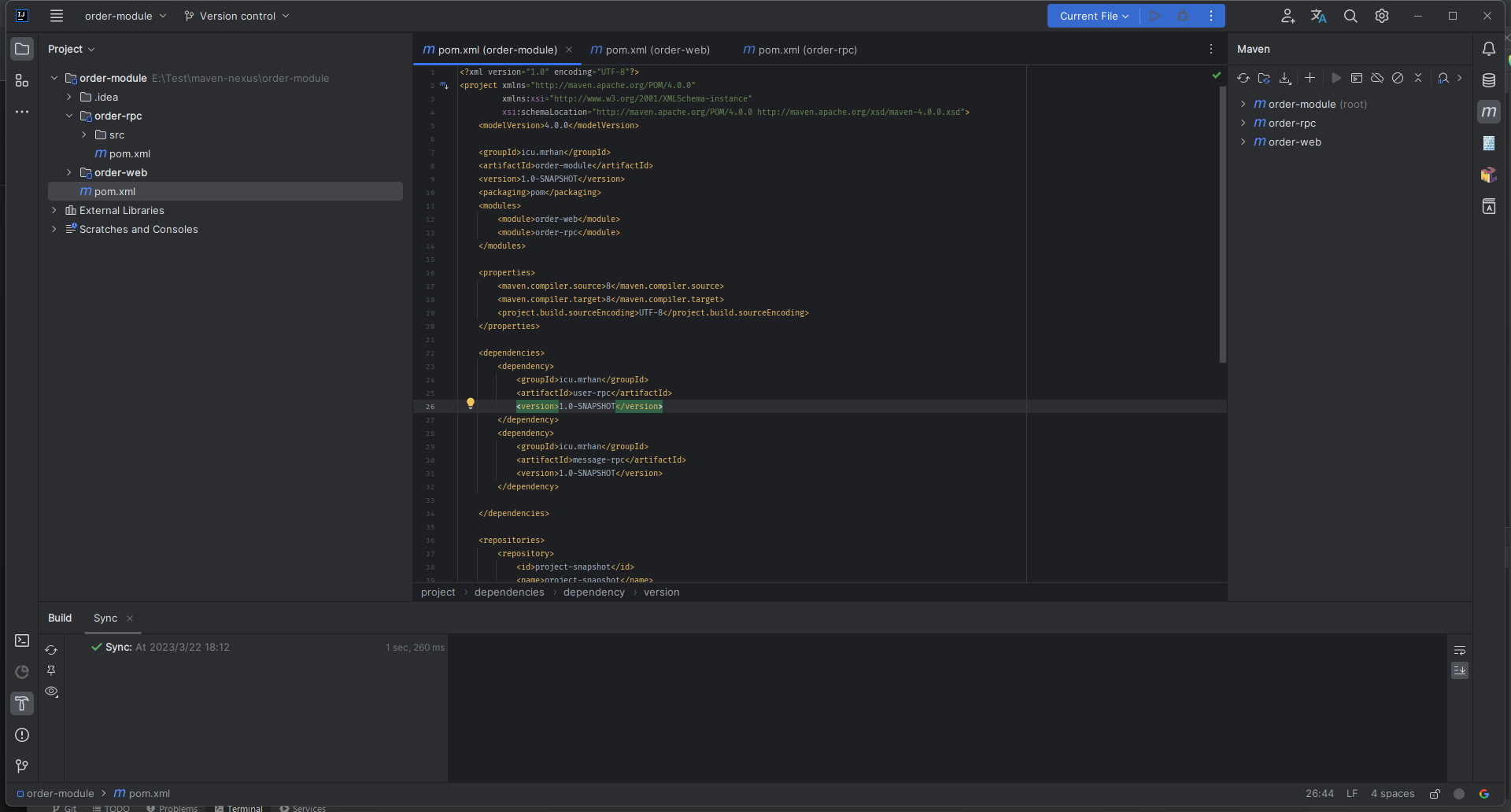Toggle the eye view filter in Build panel
The height and width of the screenshot is (812, 1511).
[x=52, y=692]
